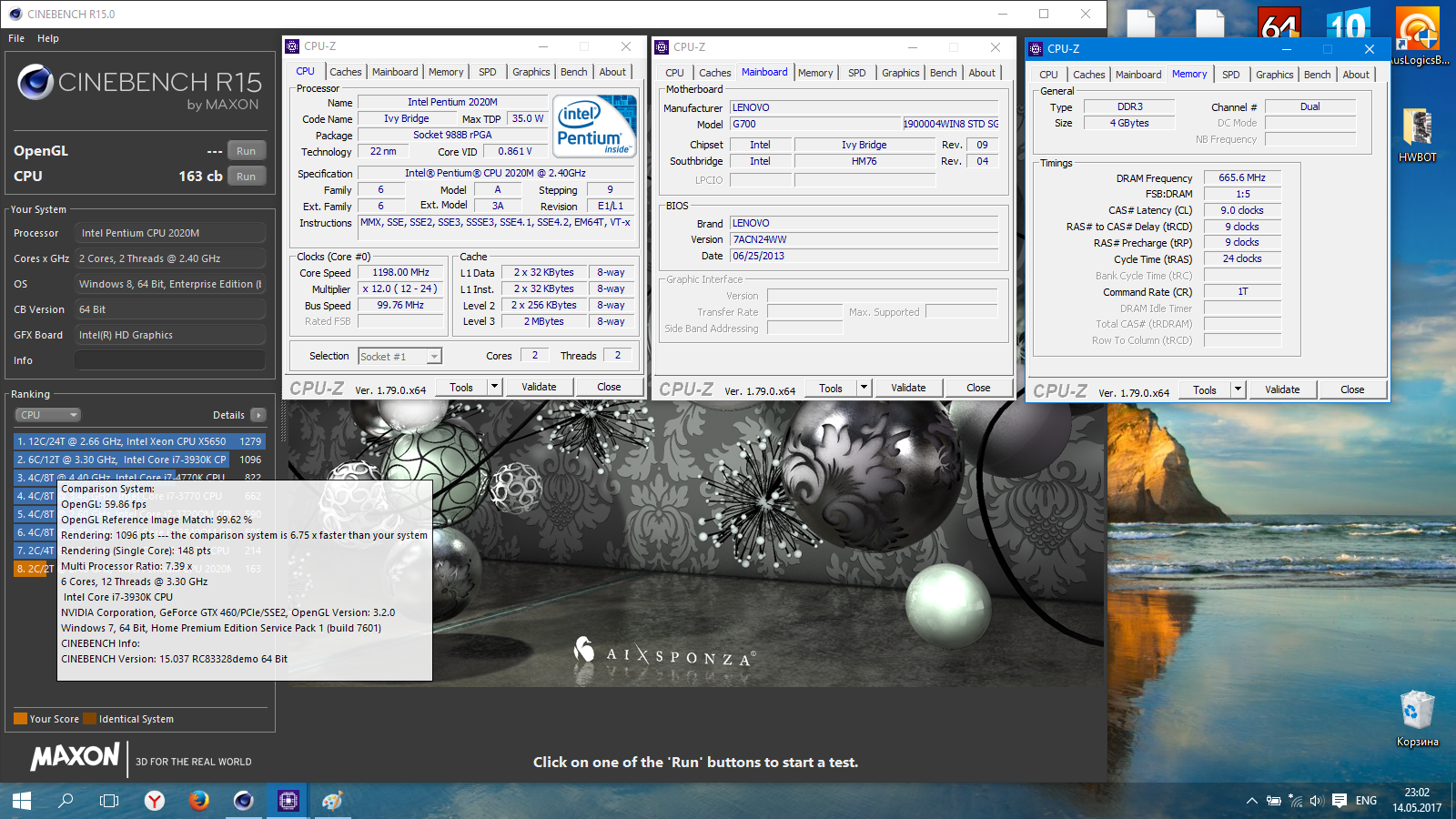This screenshot has height=819, width=1456.
Task: Open Memory tab in second CPU-Z window
Action: tap(815, 73)
